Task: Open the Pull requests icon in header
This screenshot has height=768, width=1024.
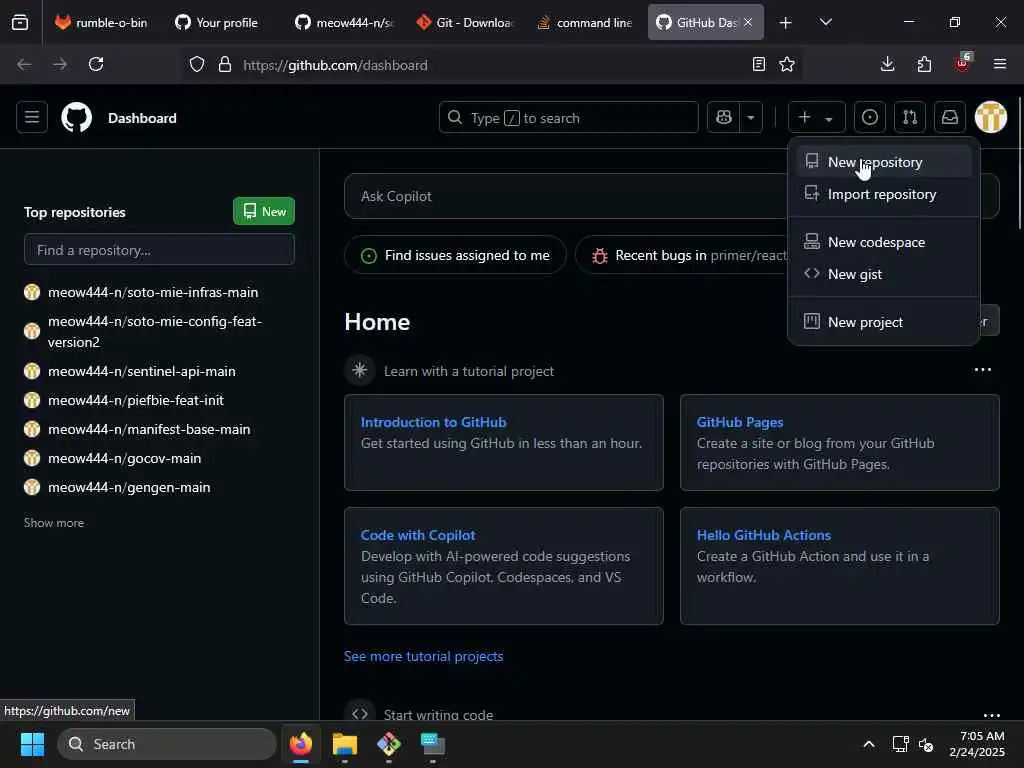Action: coord(910,118)
